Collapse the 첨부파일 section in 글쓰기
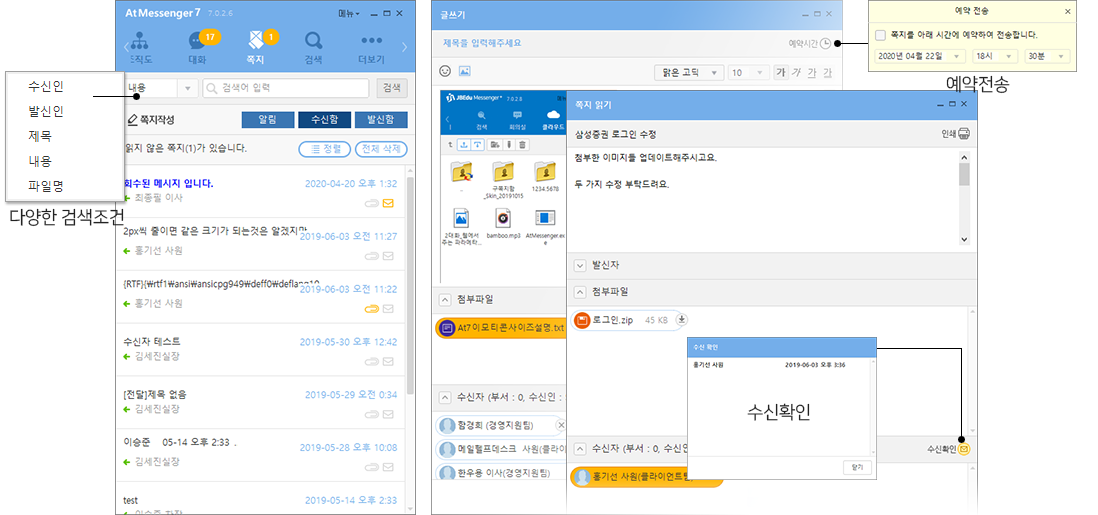 click(x=445, y=299)
